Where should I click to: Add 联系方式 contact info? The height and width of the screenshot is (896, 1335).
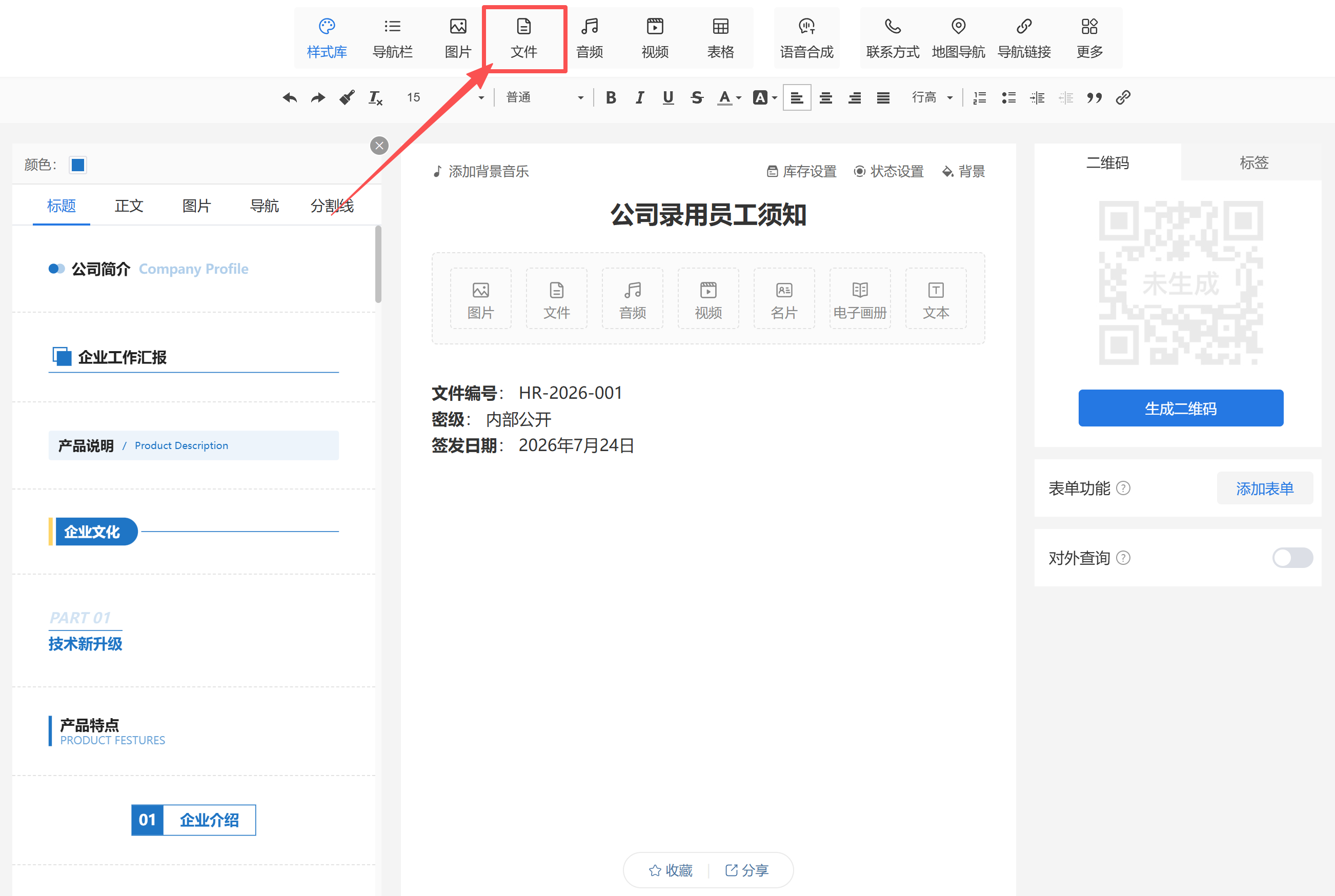point(893,38)
